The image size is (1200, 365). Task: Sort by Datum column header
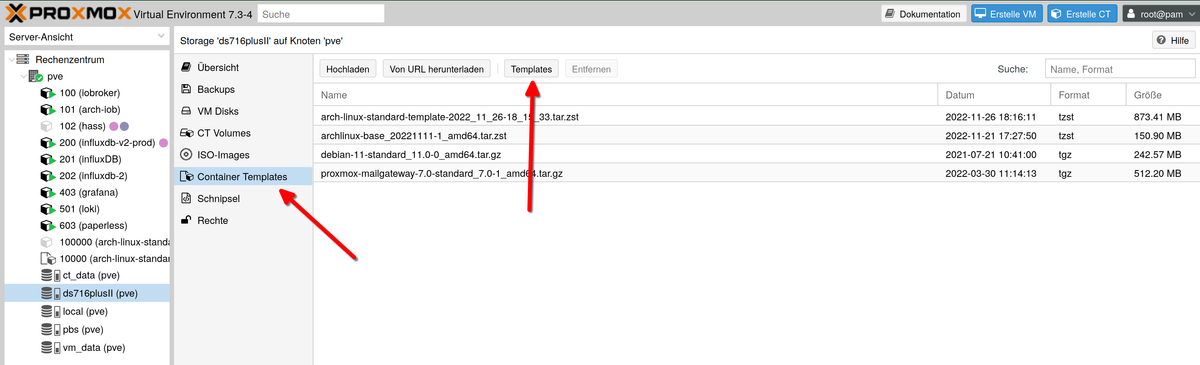click(x=994, y=95)
